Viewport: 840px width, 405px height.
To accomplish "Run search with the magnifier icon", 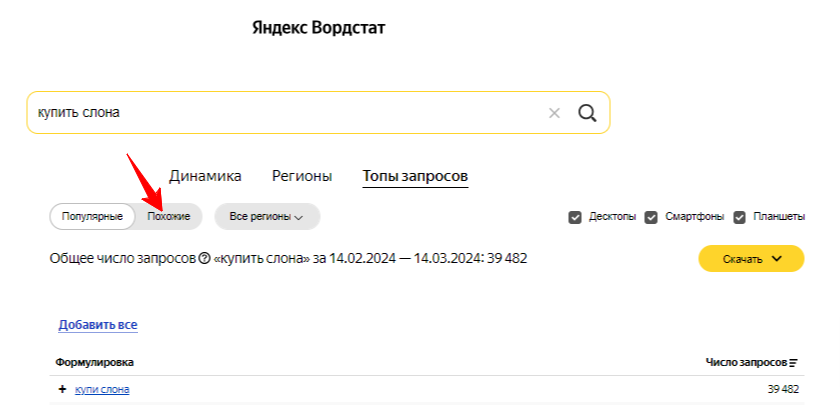I will 587,113.
